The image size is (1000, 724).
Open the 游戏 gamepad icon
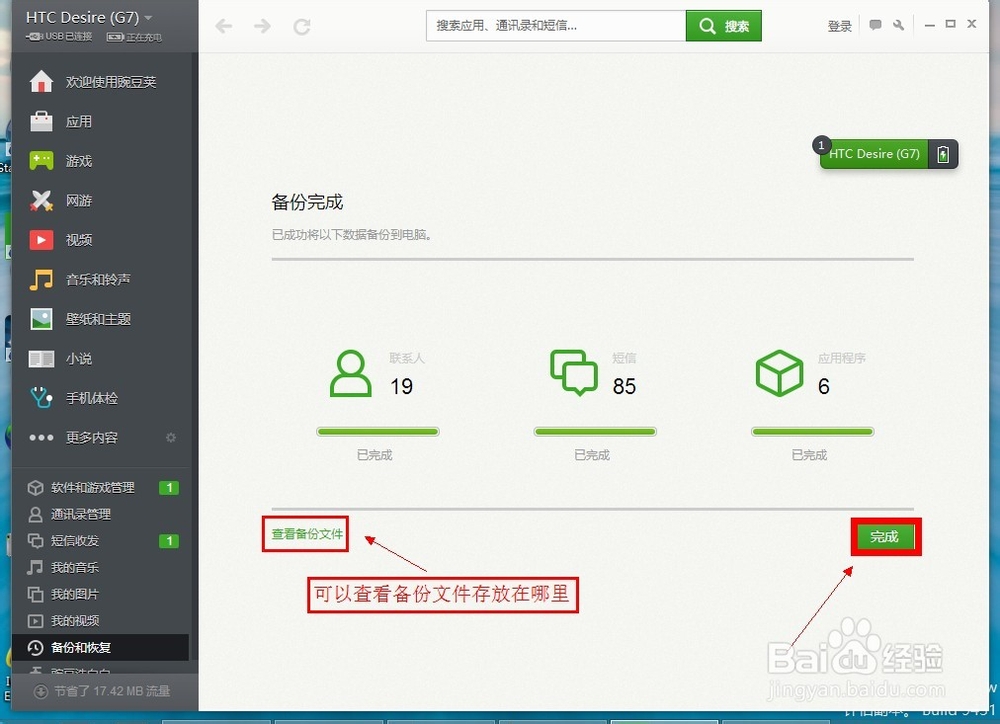41,161
